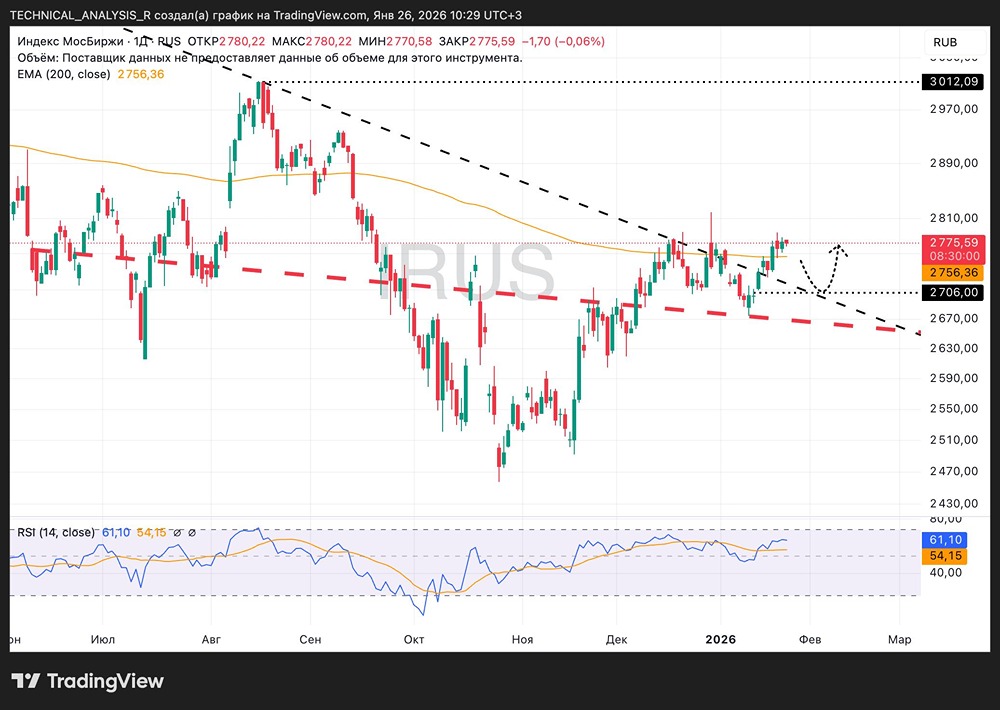This screenshot has width=1000, height=710.
Task: Click the 2470,00 price scale tick
Action: [x=954, y=471]
